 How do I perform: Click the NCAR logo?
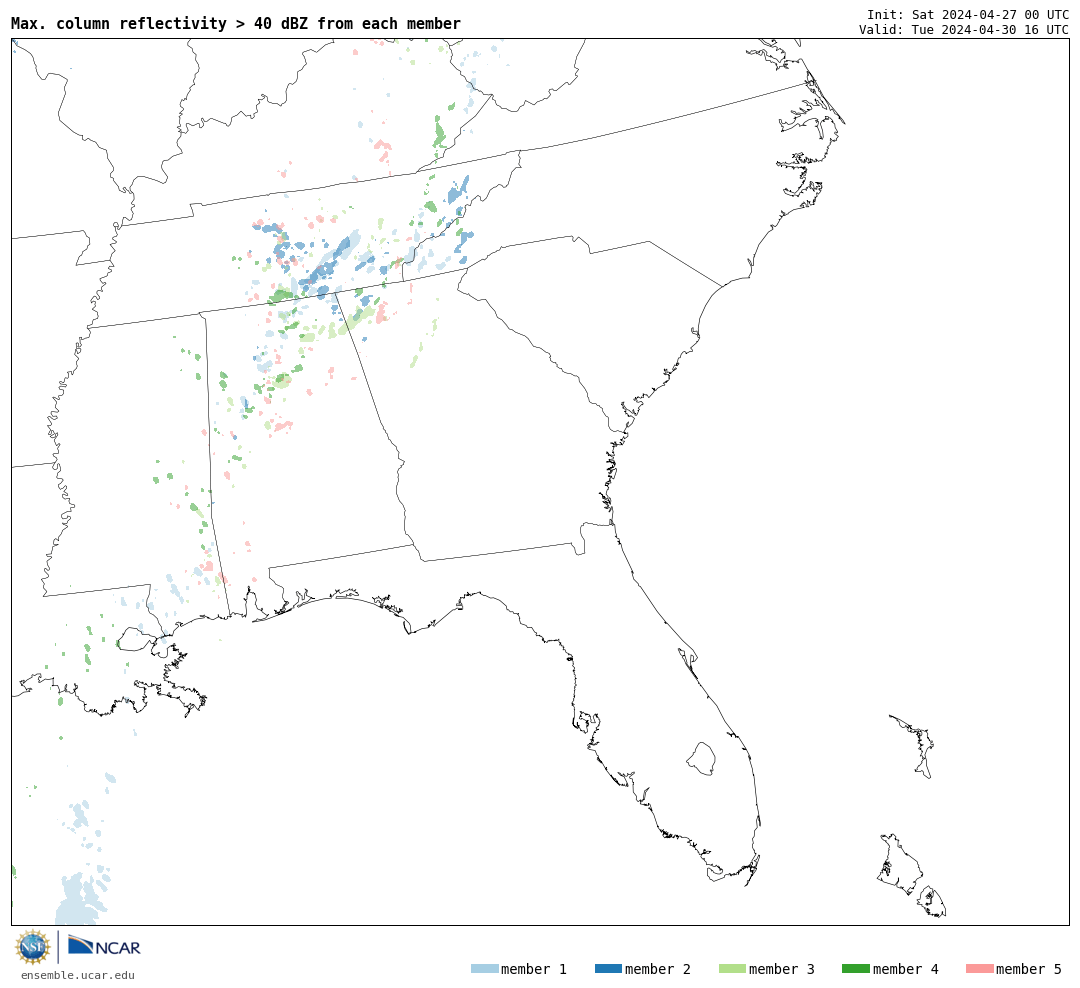pyautogui.click(x=104, y=946)
